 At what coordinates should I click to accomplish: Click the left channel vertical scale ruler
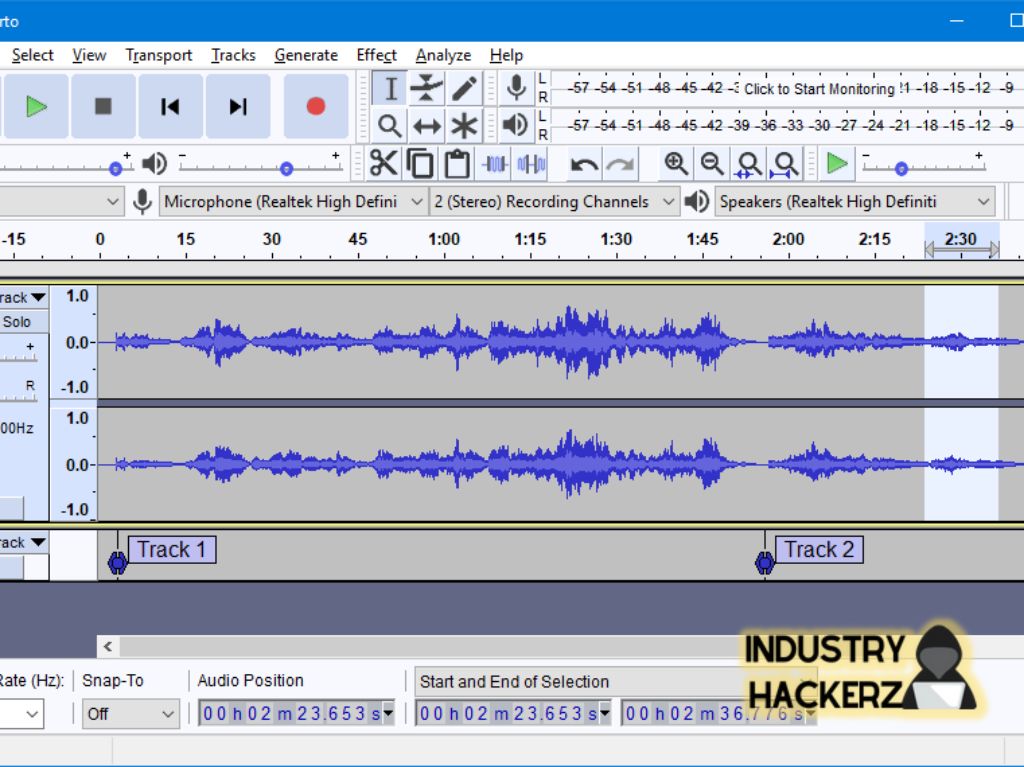click(73, 342)
